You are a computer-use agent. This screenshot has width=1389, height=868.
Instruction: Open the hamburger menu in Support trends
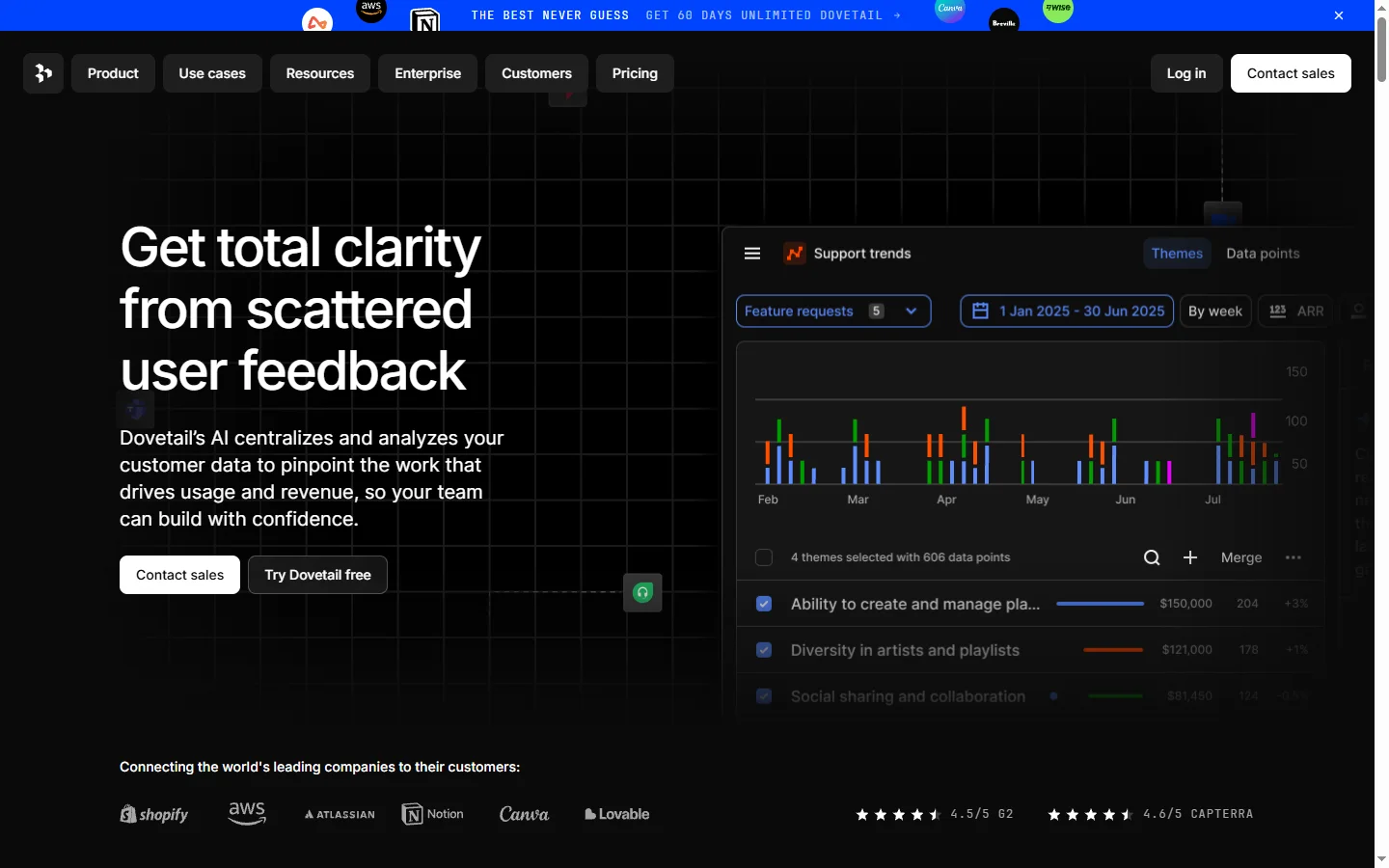coord(752,254)
